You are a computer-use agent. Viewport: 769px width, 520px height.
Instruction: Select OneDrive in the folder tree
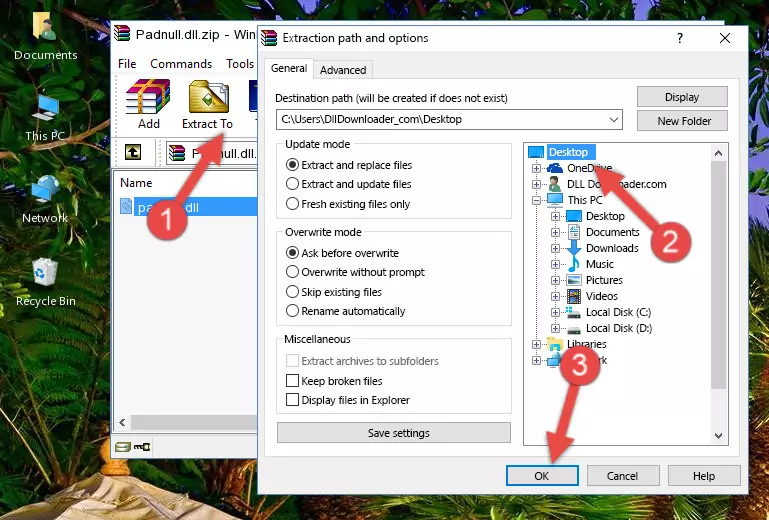[x=589, y=168]
